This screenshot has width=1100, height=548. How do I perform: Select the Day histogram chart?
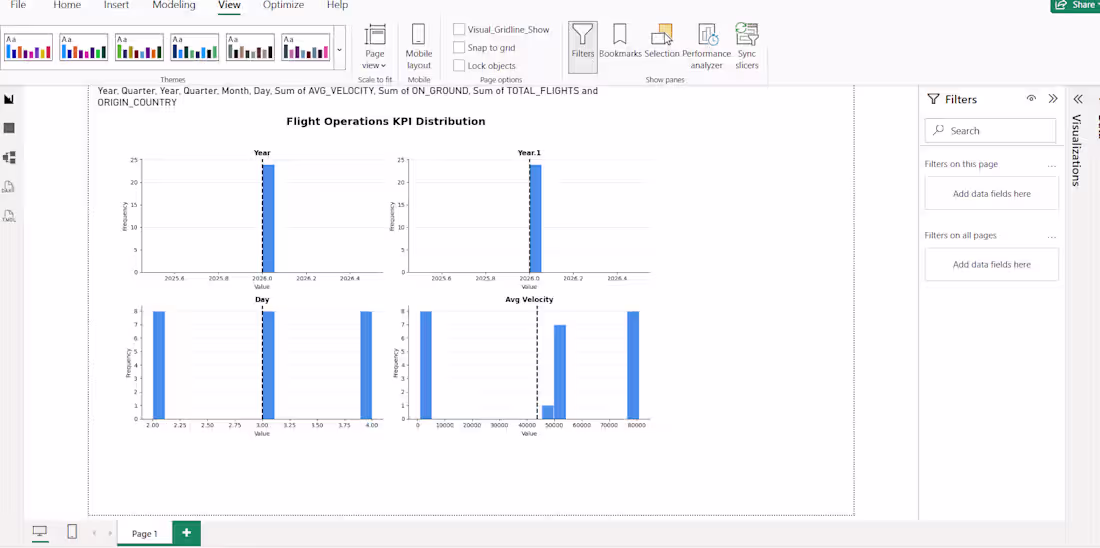pyautogui.click(x=255, y=366)
